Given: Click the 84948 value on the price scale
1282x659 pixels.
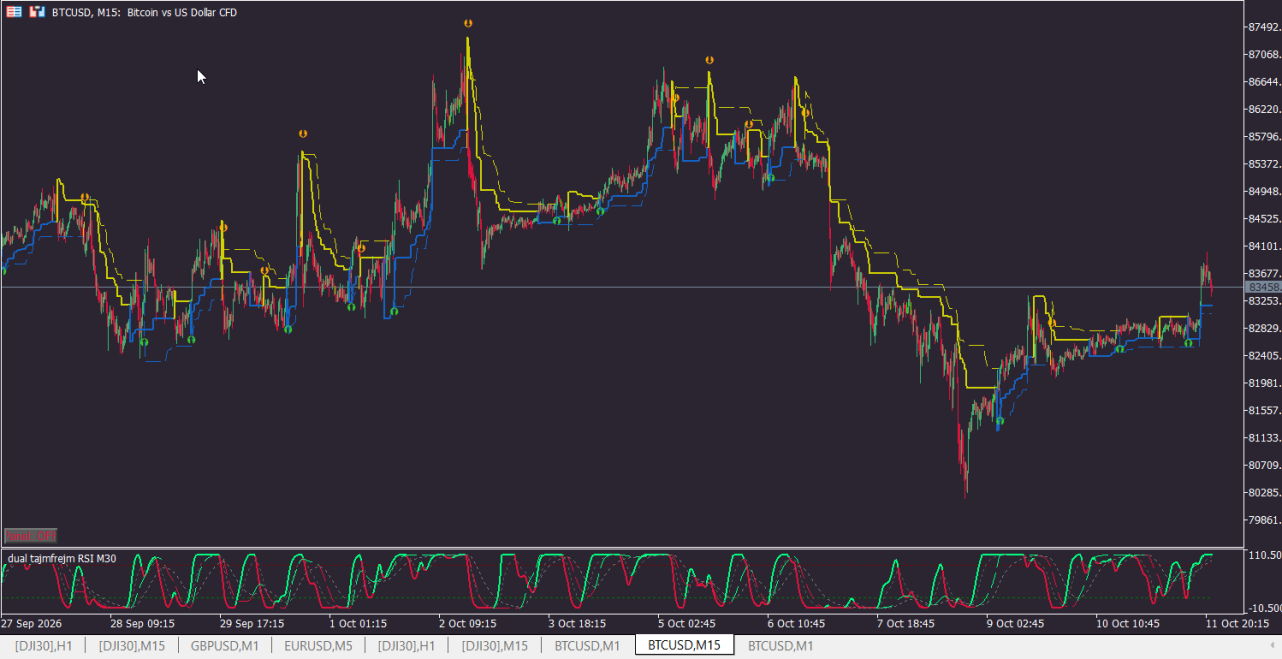Looking at the screenshot, I should click(x=1263, y=191).
